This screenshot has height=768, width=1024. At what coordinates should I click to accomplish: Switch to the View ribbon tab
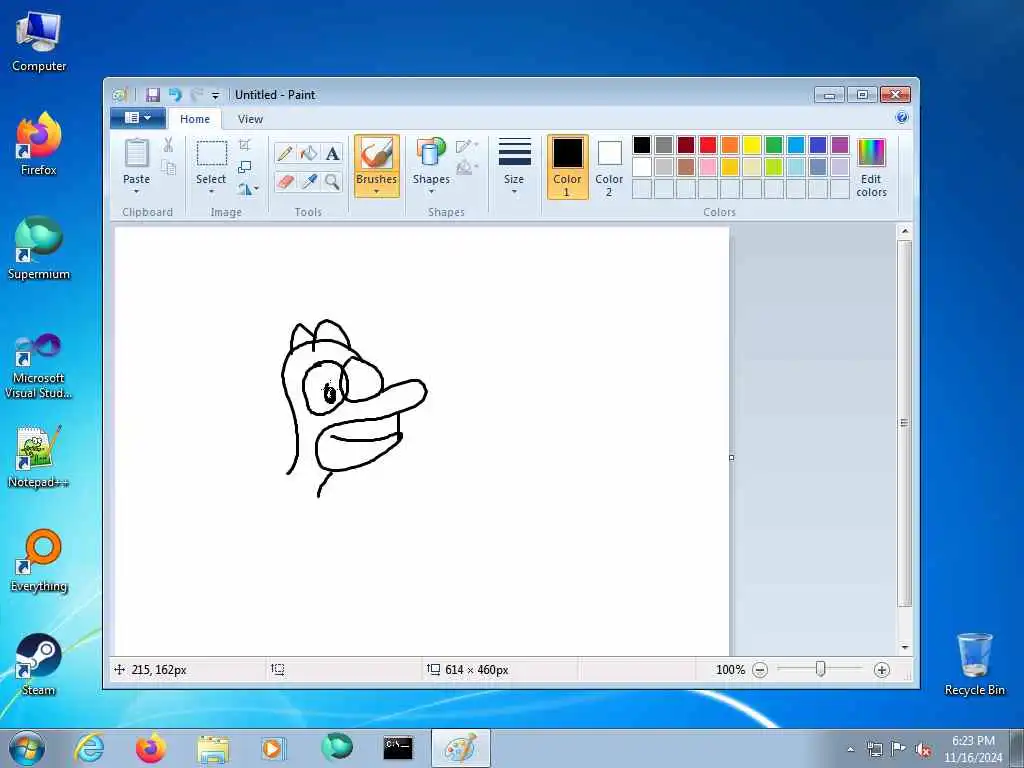click(x=250, y=119)
